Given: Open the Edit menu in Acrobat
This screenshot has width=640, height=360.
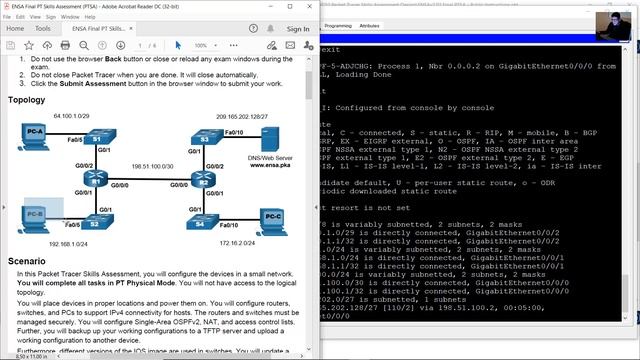Looking at the screenshot, I should pyautogui.click(x=20, y=17).
